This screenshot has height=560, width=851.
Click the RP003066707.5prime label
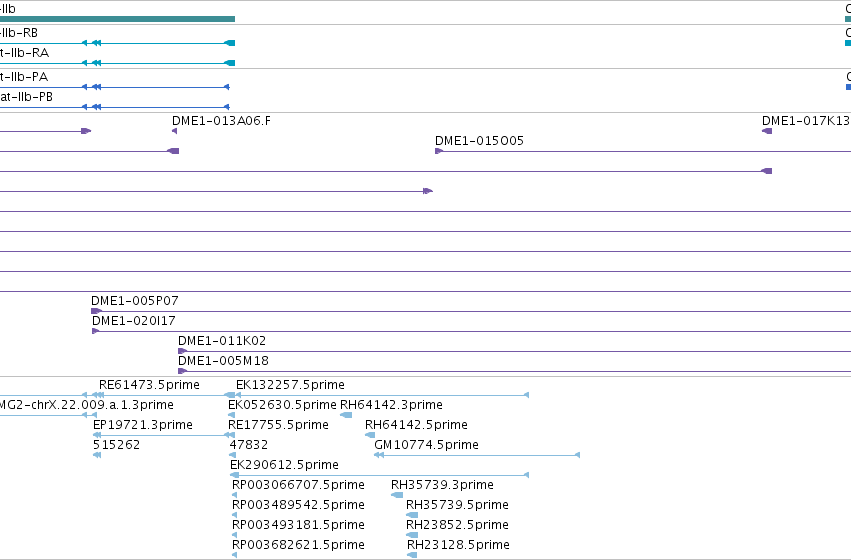pyautogui.click(x=298, y=485)
